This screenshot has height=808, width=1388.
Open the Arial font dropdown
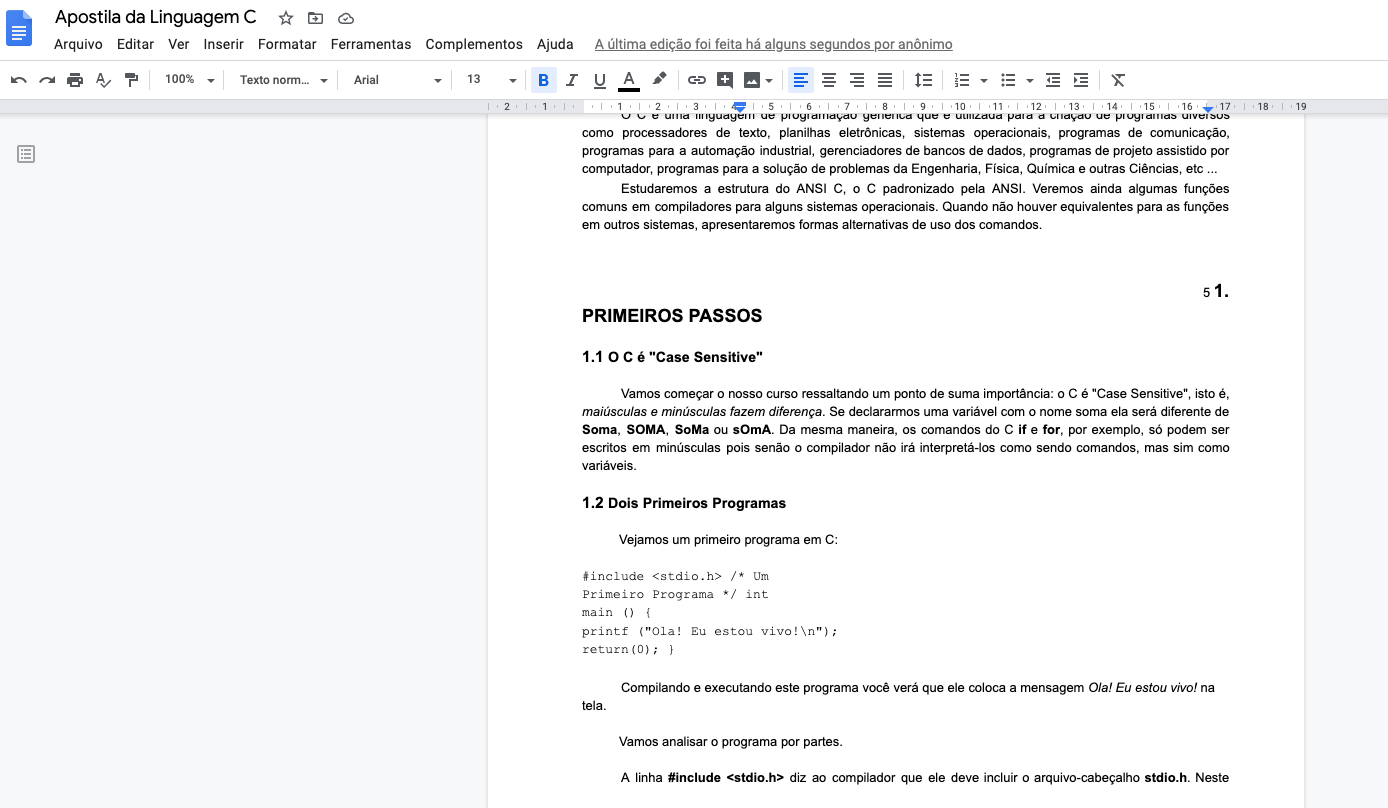coord(397,80)
